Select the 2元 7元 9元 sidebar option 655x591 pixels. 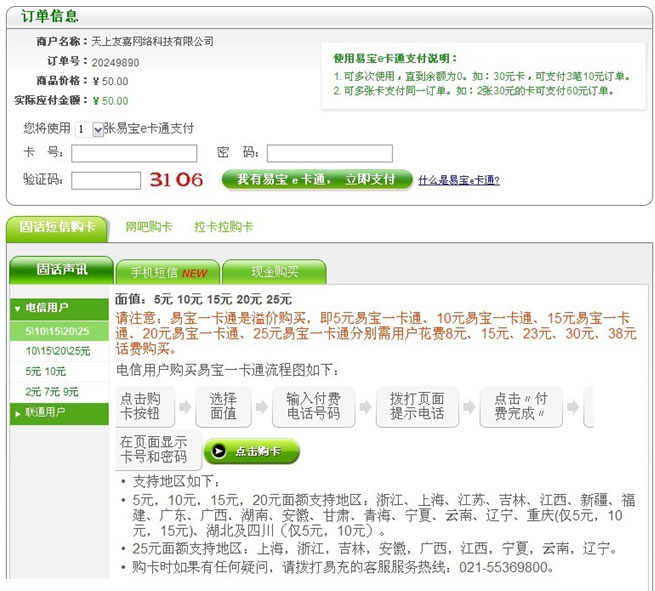coord(59,392)
